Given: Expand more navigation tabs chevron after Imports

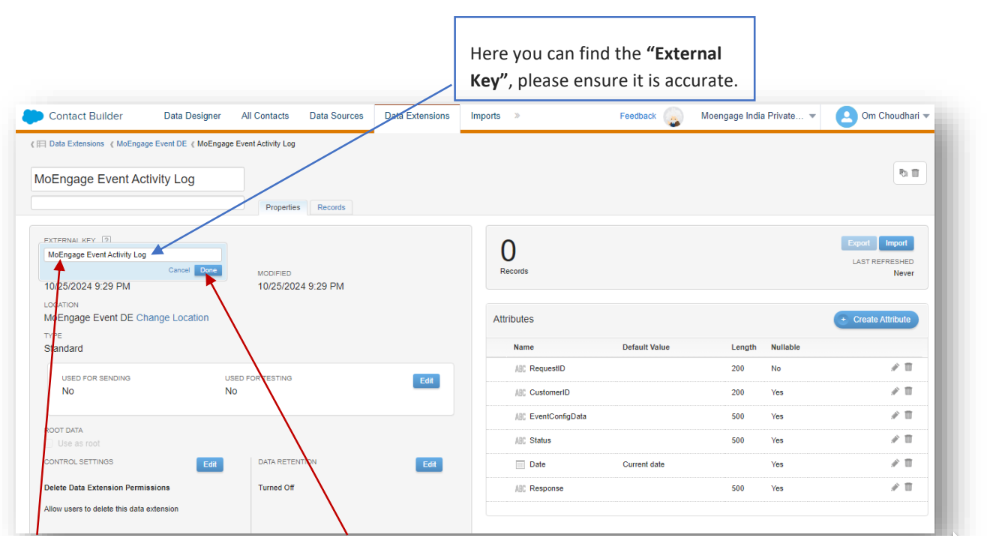Looking at the screenshot, I should coord(517,116).
